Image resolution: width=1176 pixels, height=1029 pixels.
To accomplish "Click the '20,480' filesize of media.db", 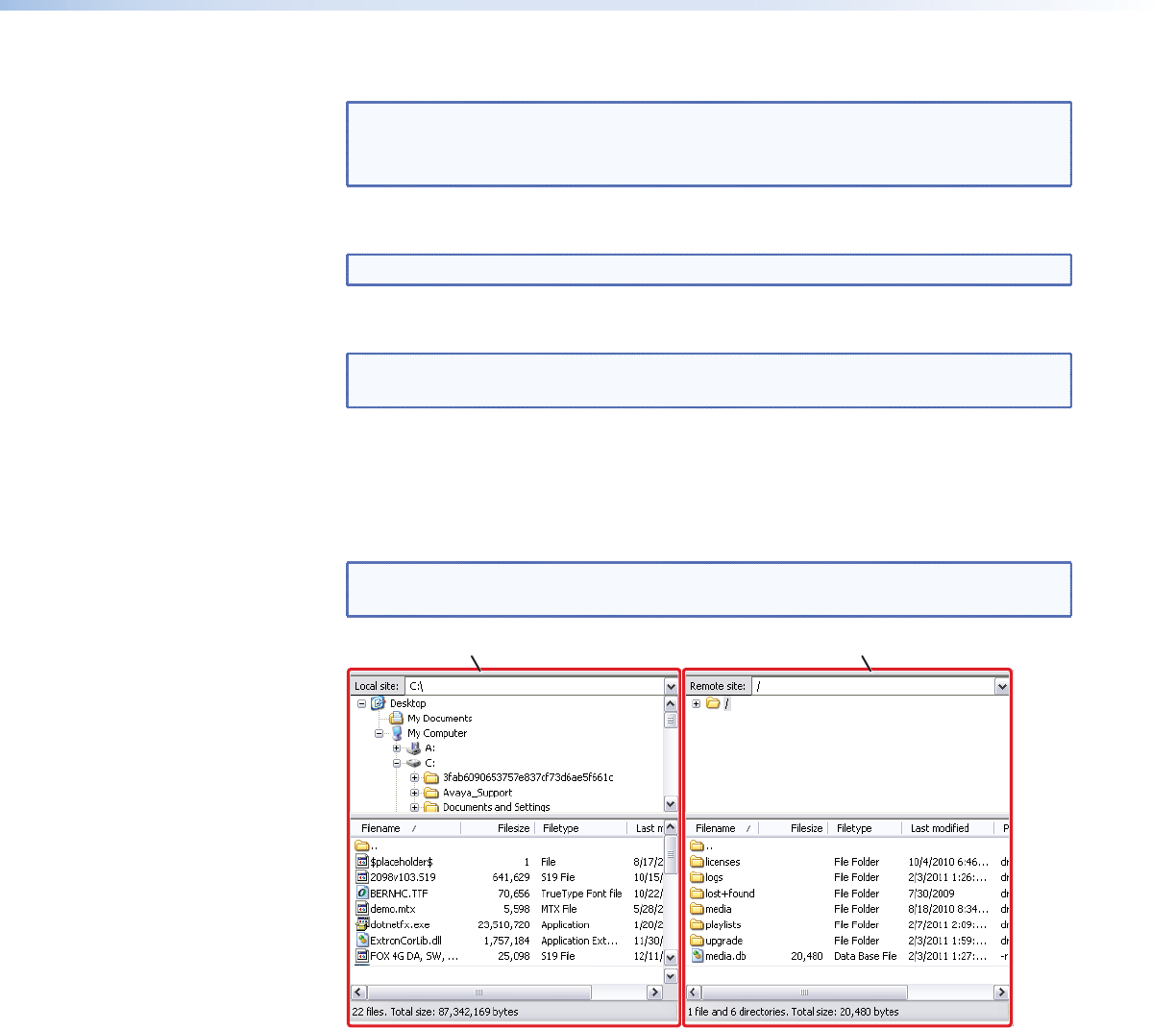I will [807, 956].
